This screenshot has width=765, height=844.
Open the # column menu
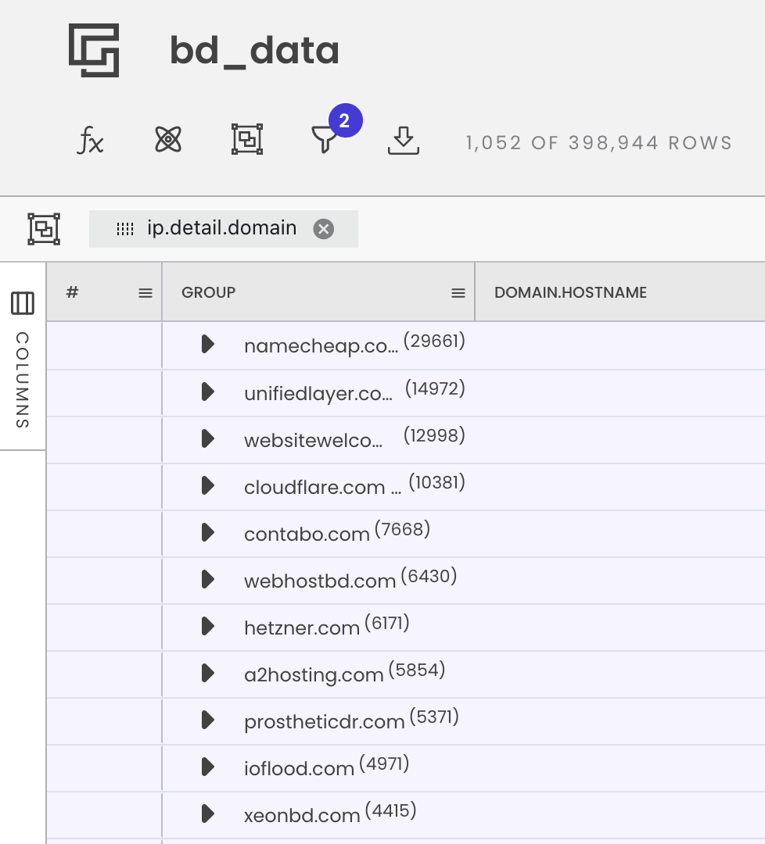click(x=145, y=293)
